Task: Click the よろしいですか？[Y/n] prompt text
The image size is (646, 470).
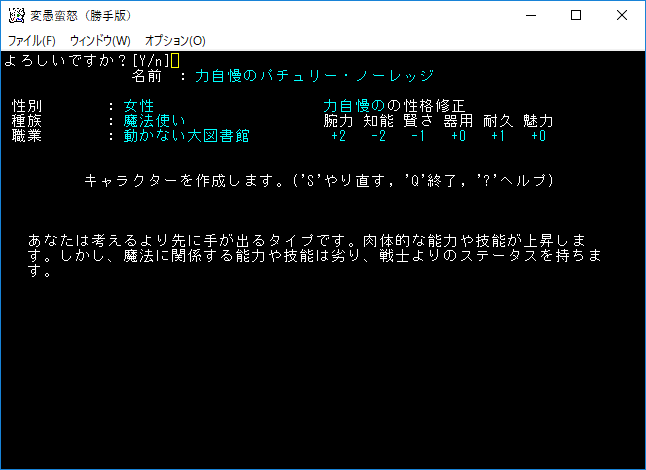Action: 87,61
